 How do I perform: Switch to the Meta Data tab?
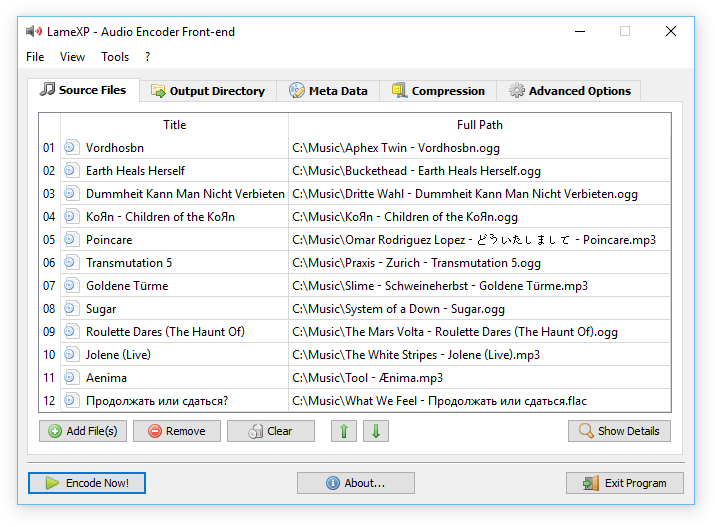pyautogui.click(x=328, y=91)
